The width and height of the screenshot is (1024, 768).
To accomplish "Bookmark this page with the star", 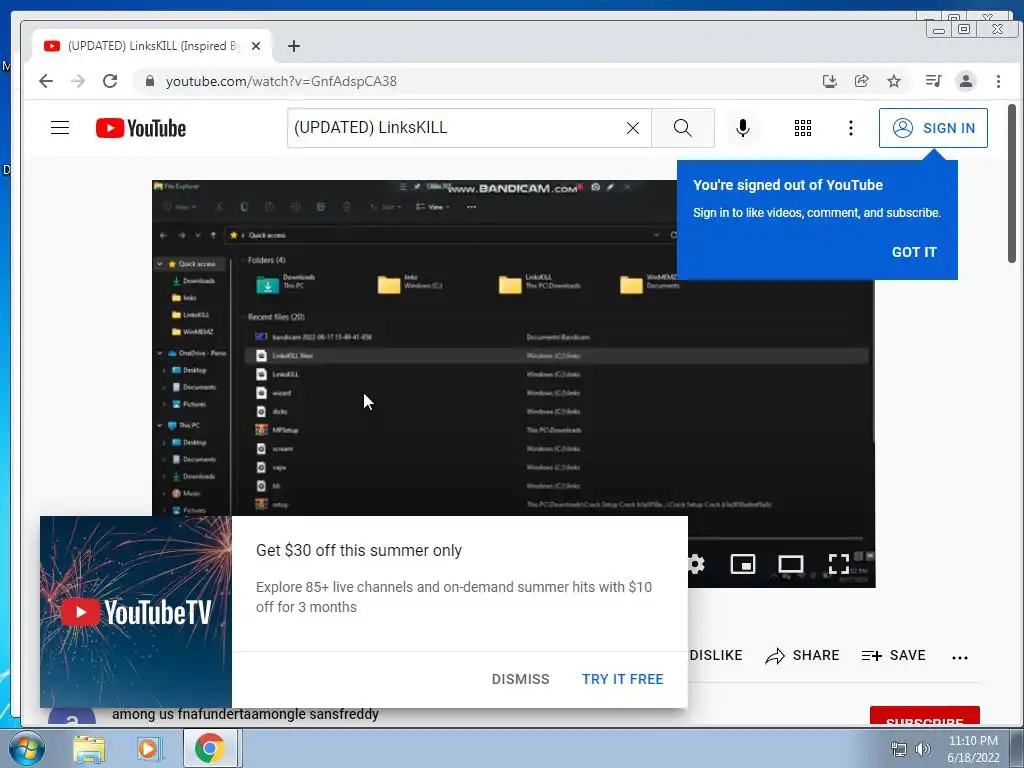I will (x=893, y=81).
